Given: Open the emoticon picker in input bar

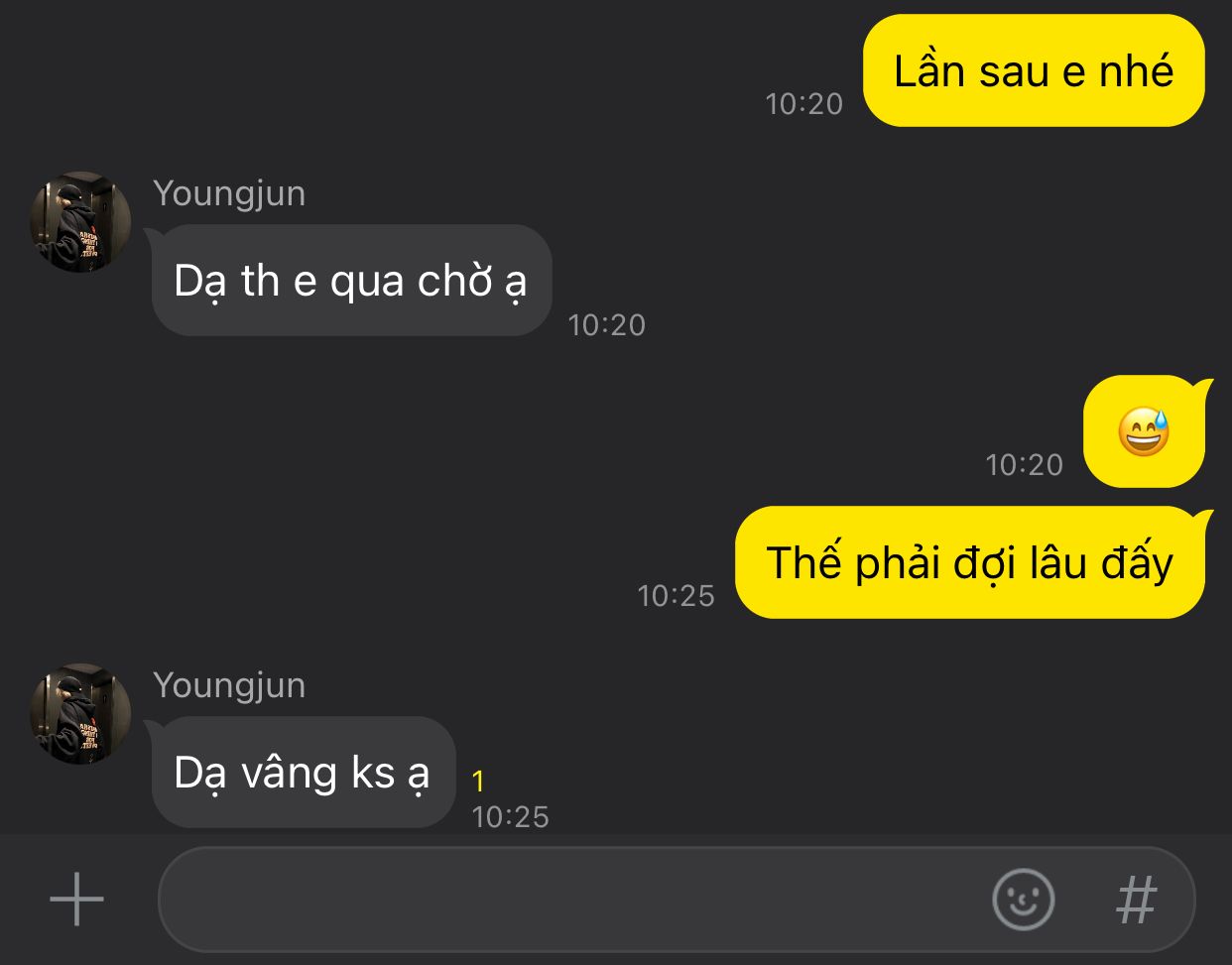Looking at the screenshot, I should click(1023, 900).
